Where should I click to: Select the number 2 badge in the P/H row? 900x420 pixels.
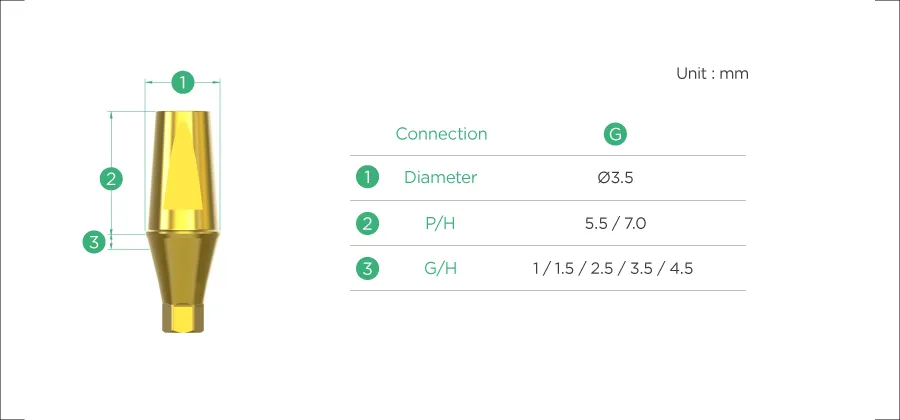(x=367, y=223)
